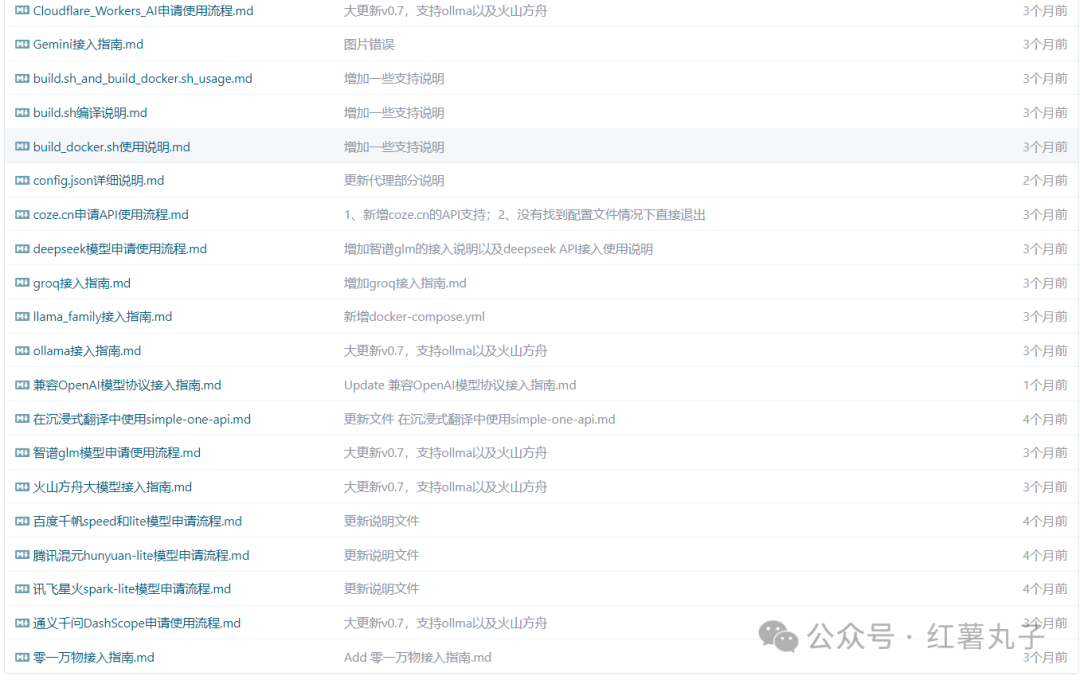Screen dimensions: 1080x680
Task: Open commit message 更新代理部分说明
Action: [x=394, y=181]
